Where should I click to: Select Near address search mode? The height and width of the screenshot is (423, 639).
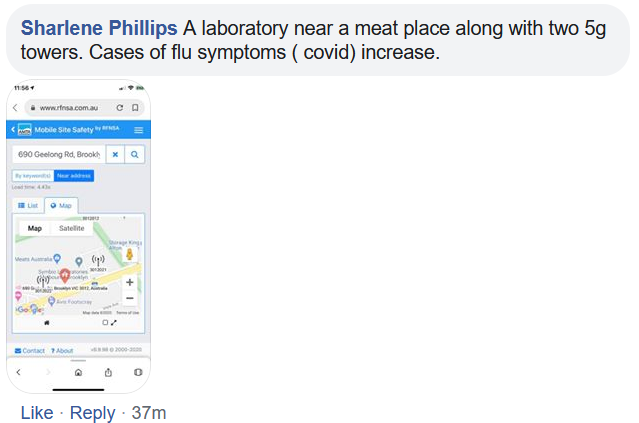tap(73, 176)
